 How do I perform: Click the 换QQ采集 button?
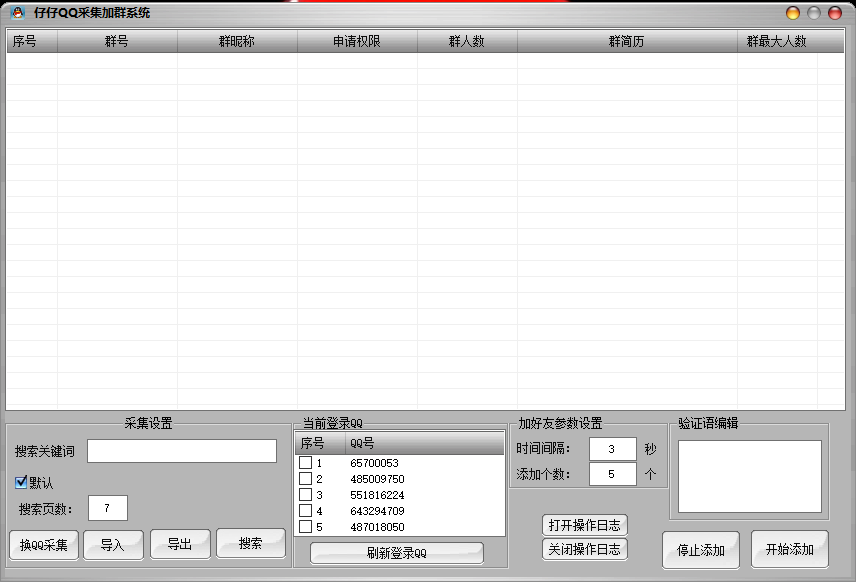(44, 545)
